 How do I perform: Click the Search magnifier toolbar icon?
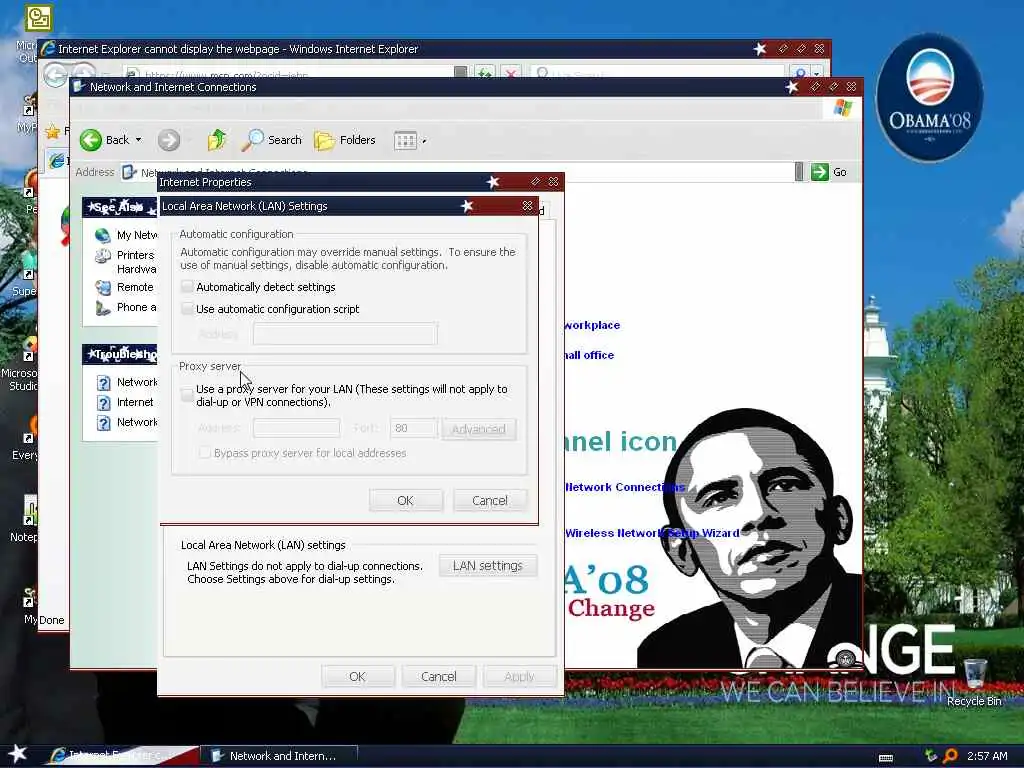coord(252,140)
